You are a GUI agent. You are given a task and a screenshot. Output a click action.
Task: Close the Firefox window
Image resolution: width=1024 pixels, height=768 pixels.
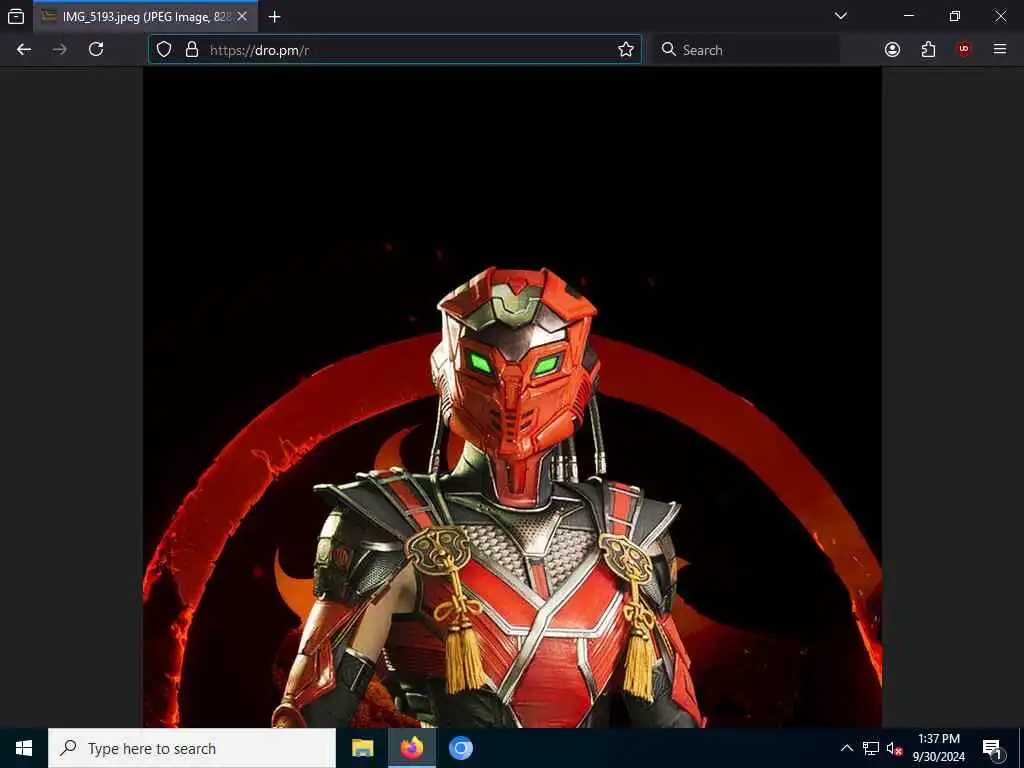point(1000,16)
